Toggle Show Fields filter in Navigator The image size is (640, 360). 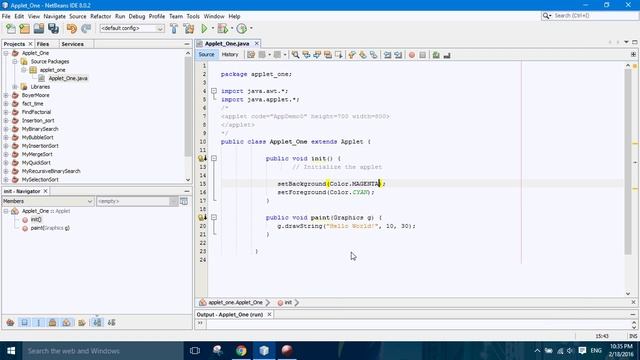24,323
